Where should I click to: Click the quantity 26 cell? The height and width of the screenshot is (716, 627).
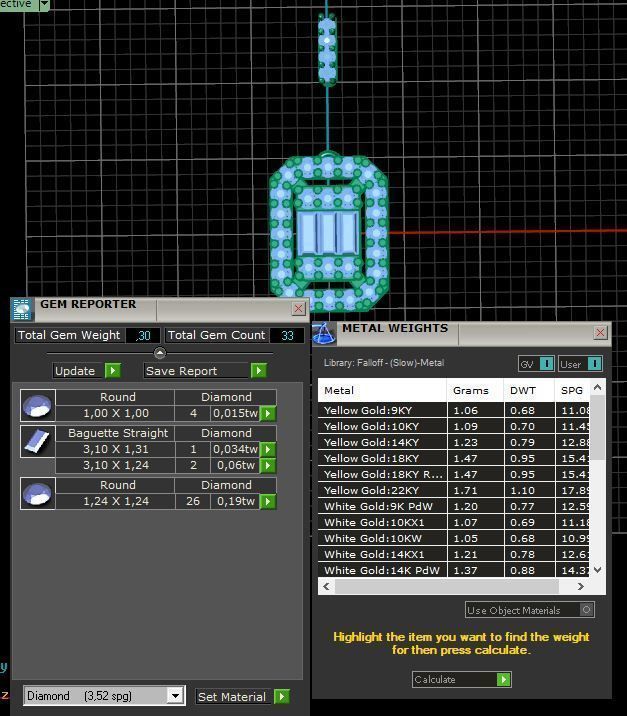point(193,501)
